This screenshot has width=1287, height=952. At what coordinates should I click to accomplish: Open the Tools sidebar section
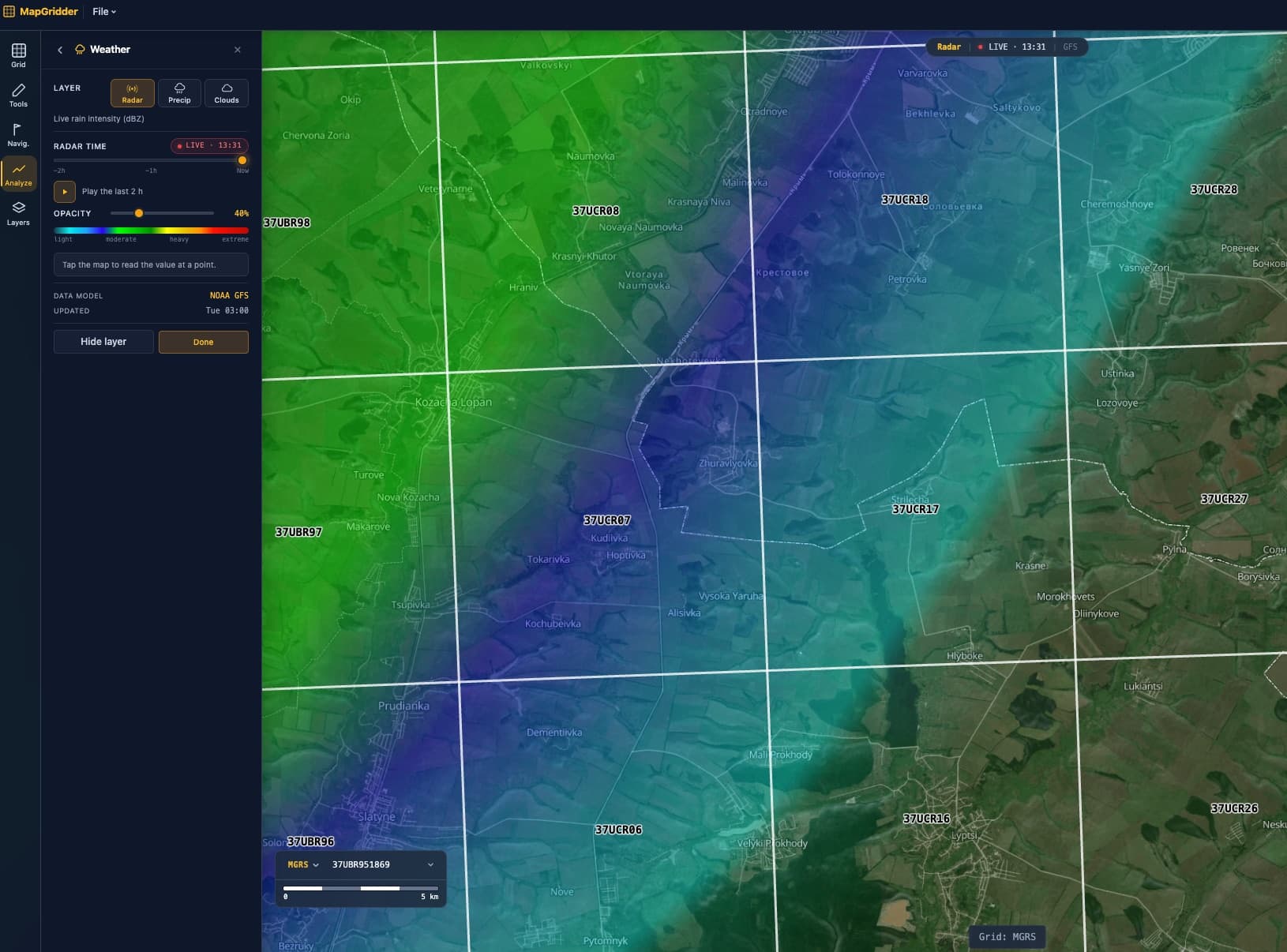(18, 95)
